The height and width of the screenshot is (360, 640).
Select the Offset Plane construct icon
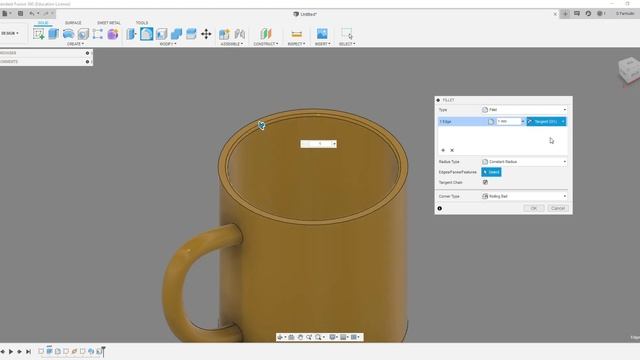coord(266,34)
